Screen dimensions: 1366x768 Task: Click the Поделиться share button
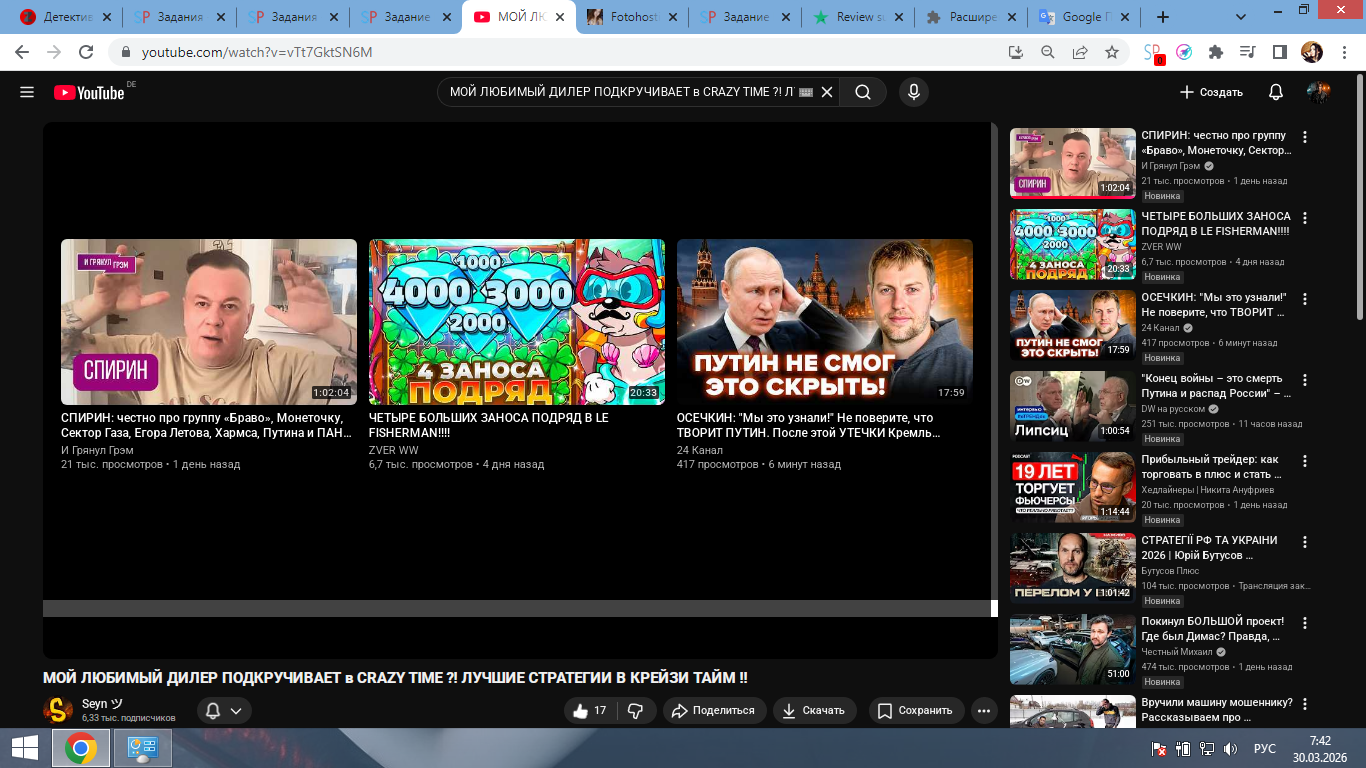[x=713, y=710]
